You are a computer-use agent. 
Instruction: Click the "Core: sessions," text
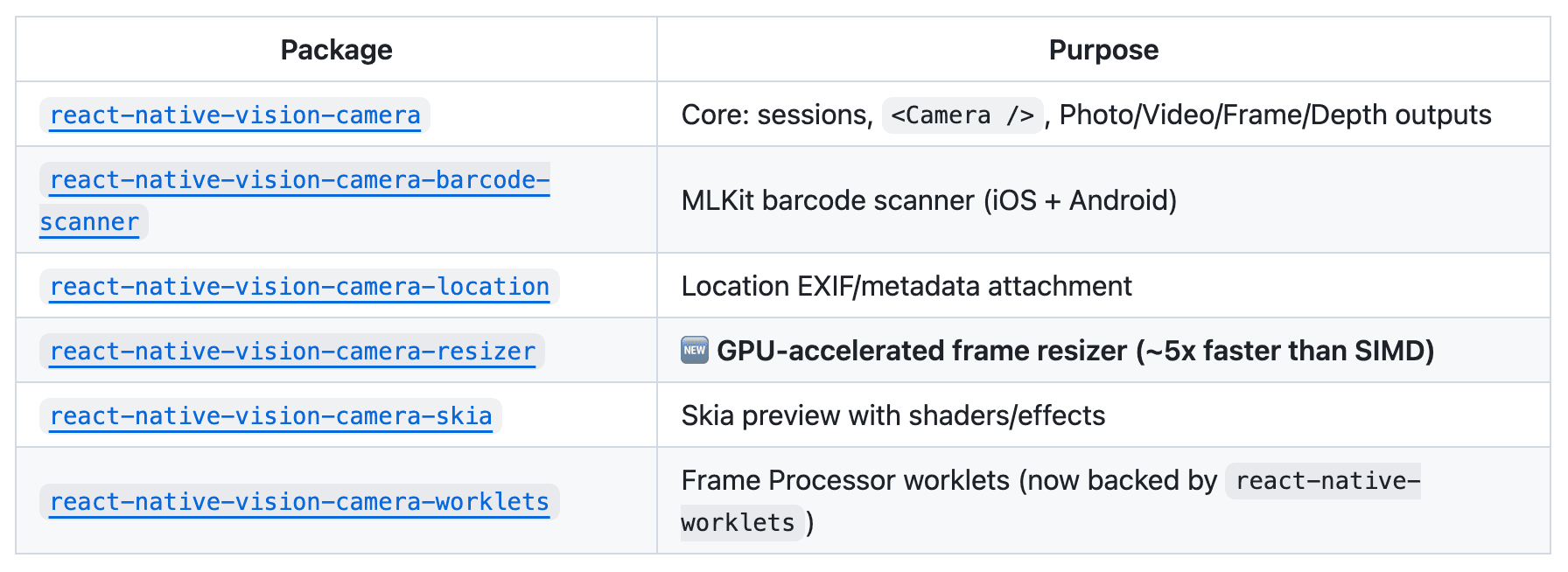click(777, 115)
